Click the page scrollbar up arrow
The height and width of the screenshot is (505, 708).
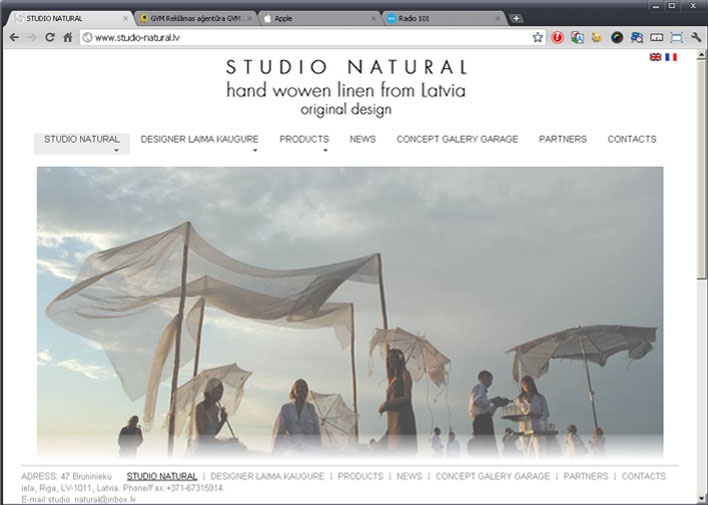tap(701, 56)
